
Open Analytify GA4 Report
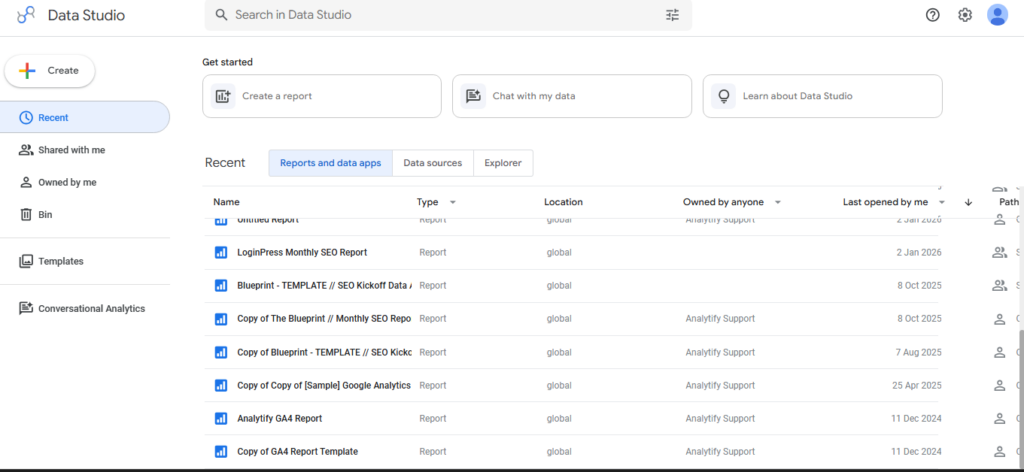(280, 419)
